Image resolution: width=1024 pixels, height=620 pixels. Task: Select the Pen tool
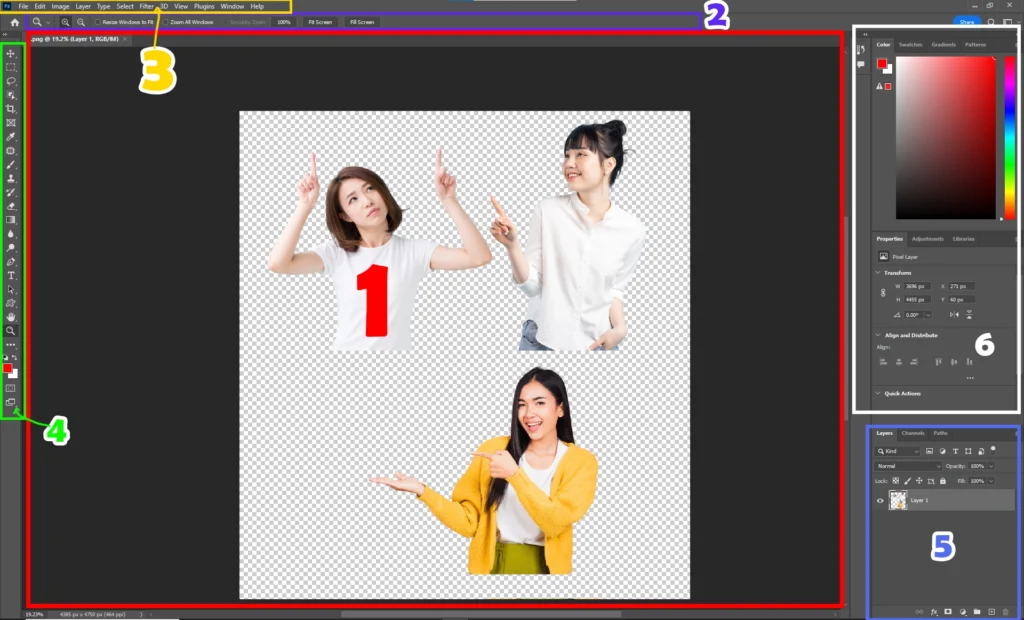[x=10, y=262]
